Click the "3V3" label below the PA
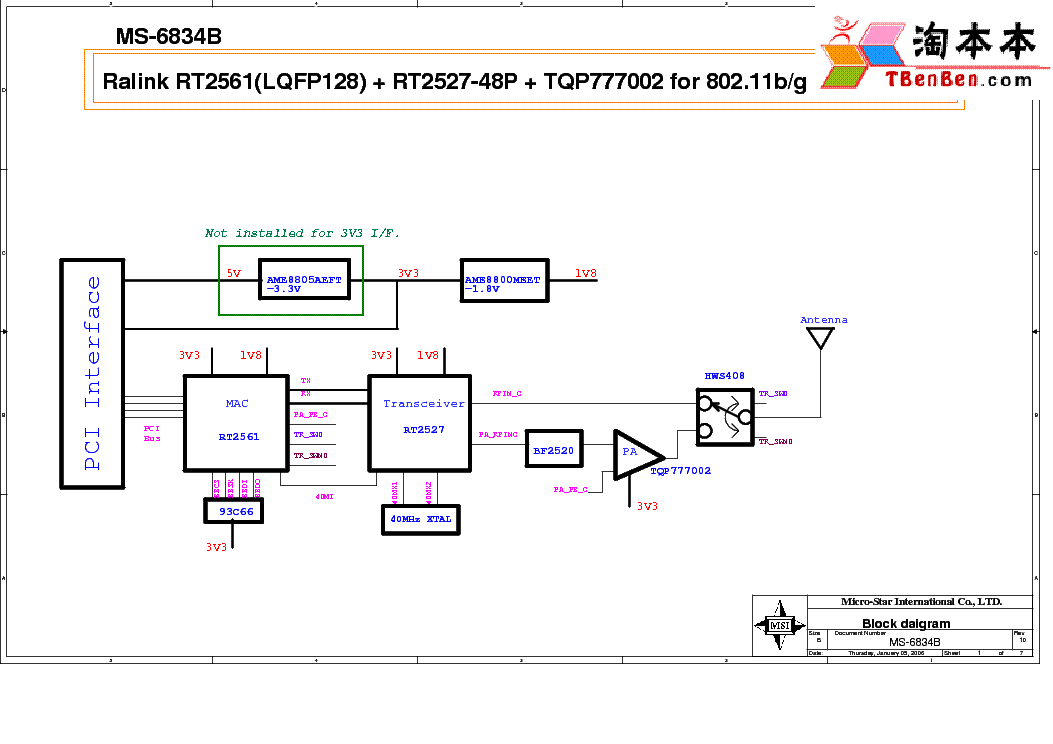This screenshot has height=744, width=1053. (647, 506)
